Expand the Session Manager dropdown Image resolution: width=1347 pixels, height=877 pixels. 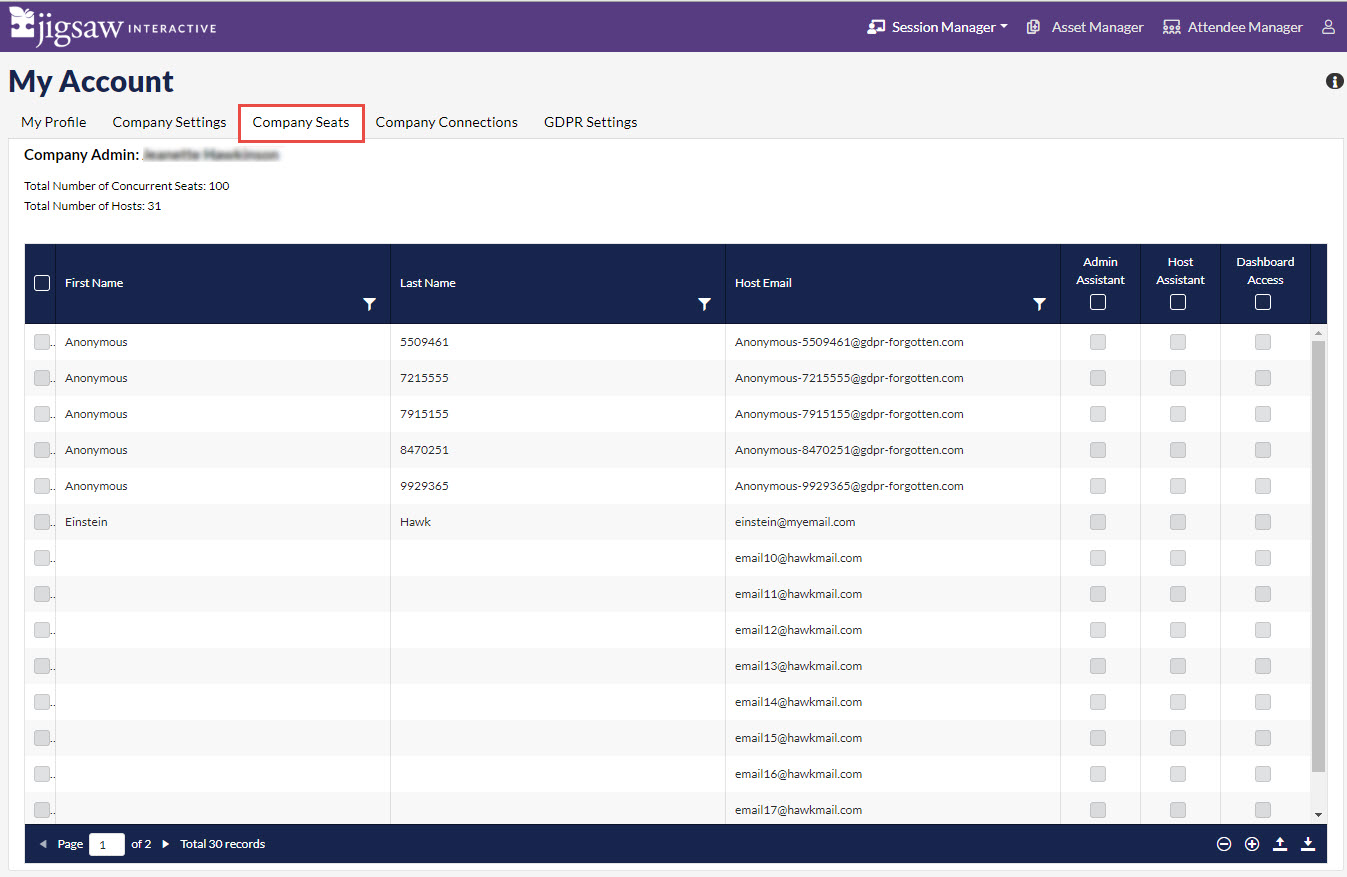938,27
